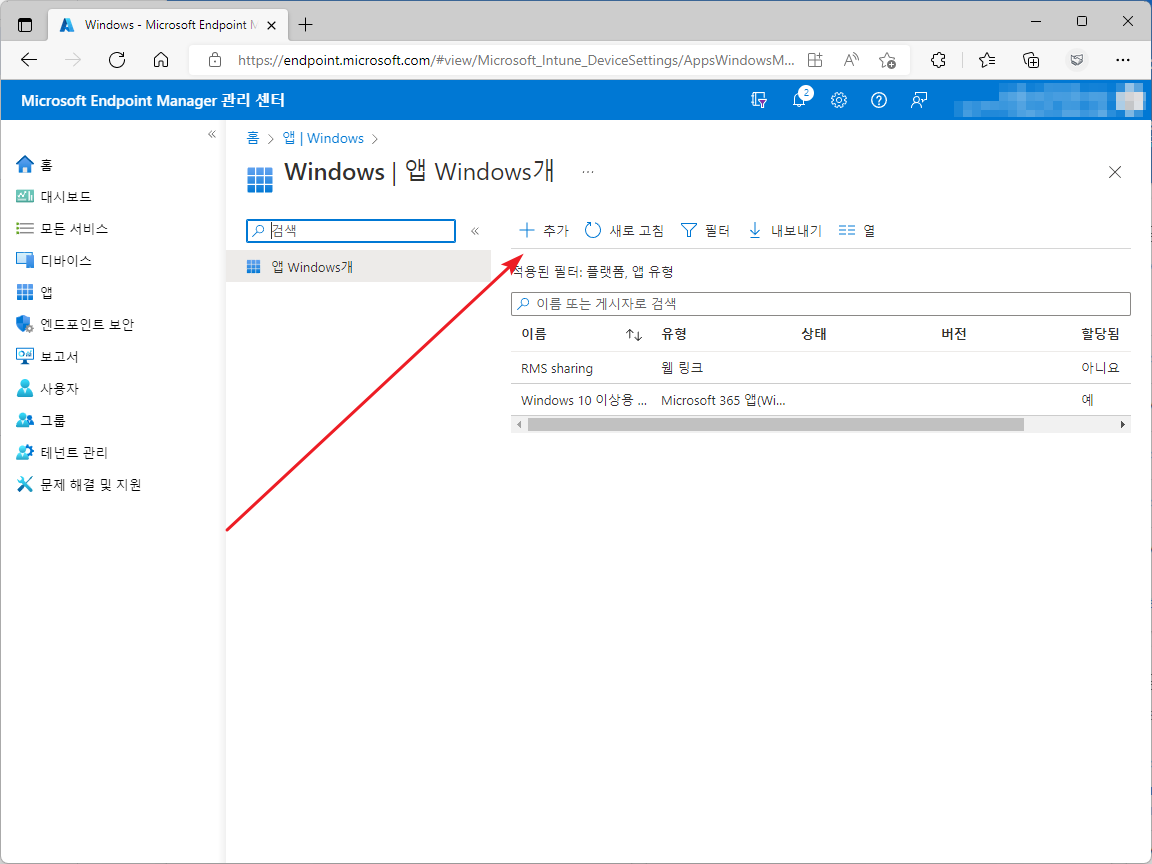The image size is (1152, 864).
Task: Open the notifications bell icon
Action: coord(799,100)
